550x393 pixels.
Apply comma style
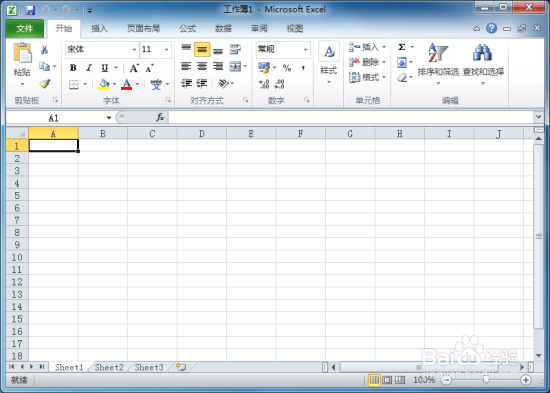click(303, 68)
